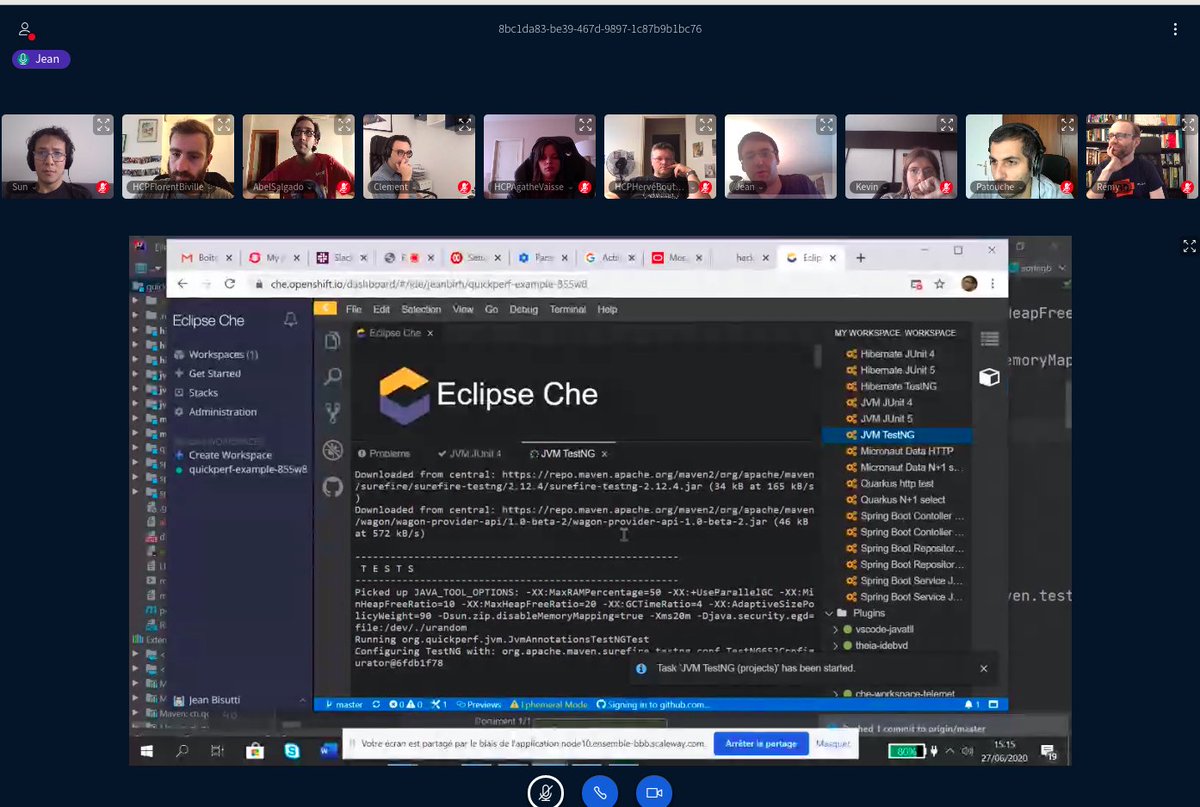Expand the vscode-javatll plugin node
This screenshot has height=807, width=1200.
835,630
